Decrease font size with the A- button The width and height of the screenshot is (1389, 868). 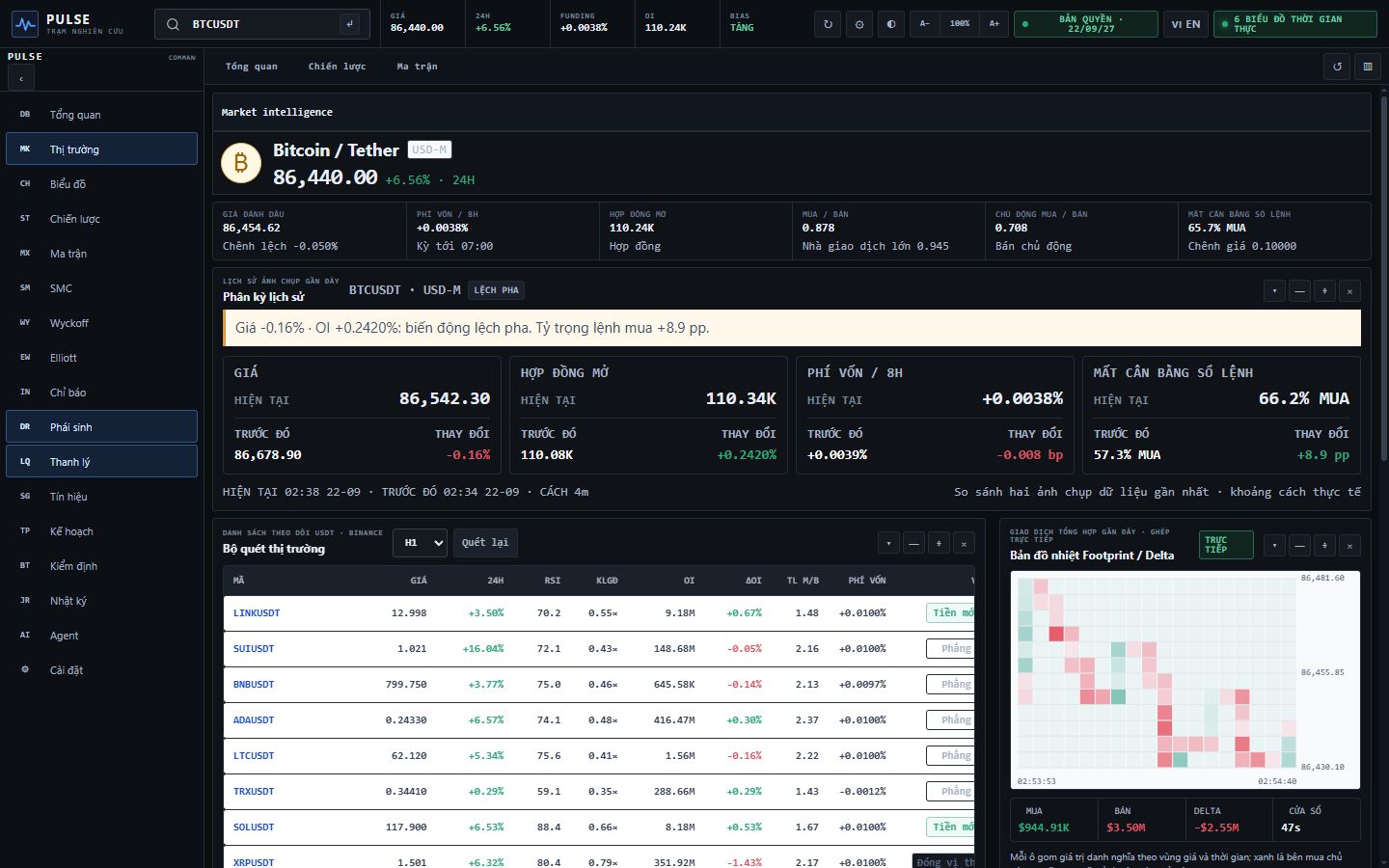pyautogui.click(x=924, y=24)
